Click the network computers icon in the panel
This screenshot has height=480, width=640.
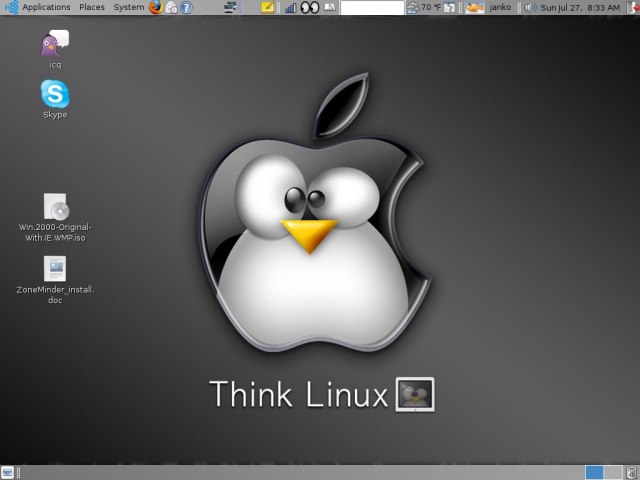click(x=230, y=7)
